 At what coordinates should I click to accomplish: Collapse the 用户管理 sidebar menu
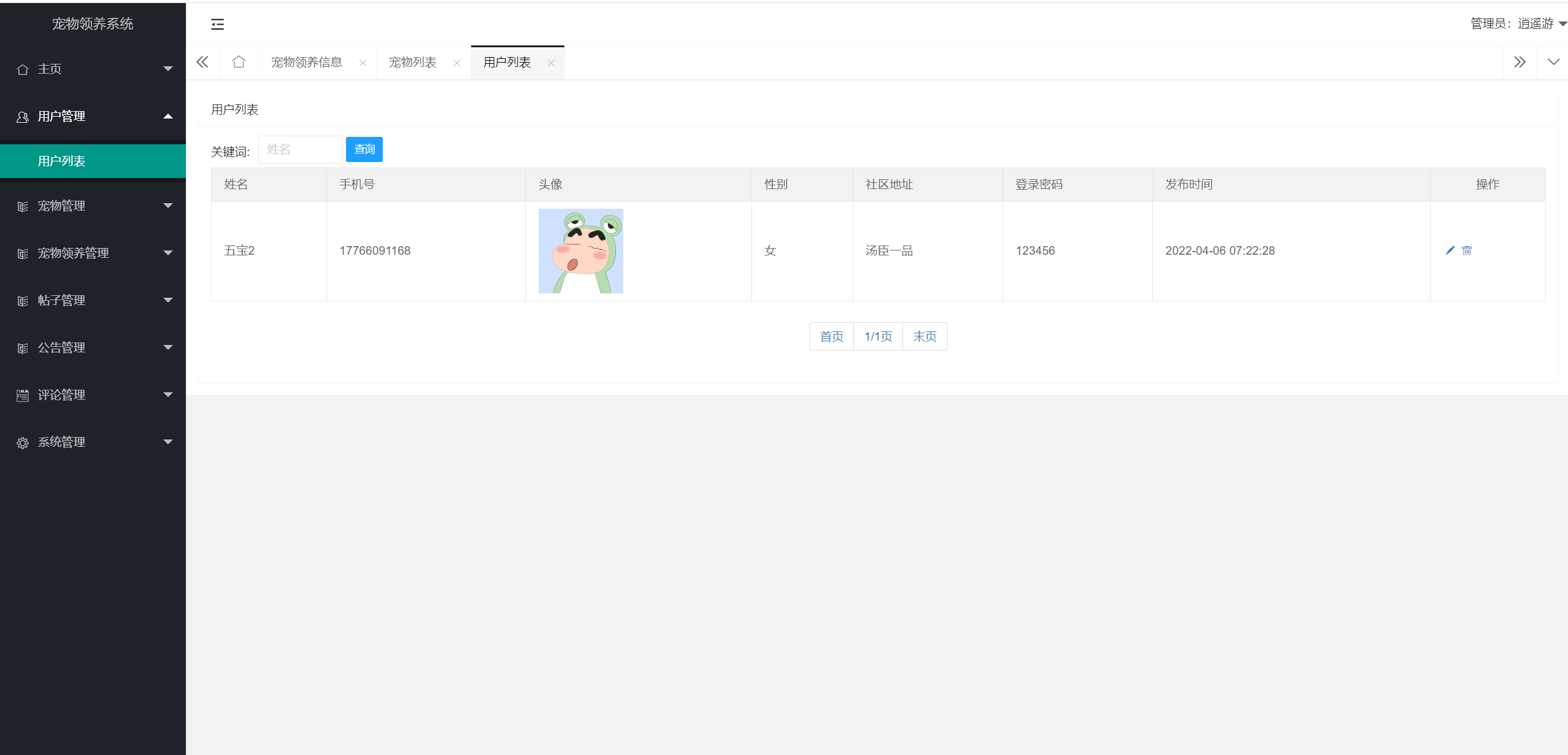(x=92, y=116)
